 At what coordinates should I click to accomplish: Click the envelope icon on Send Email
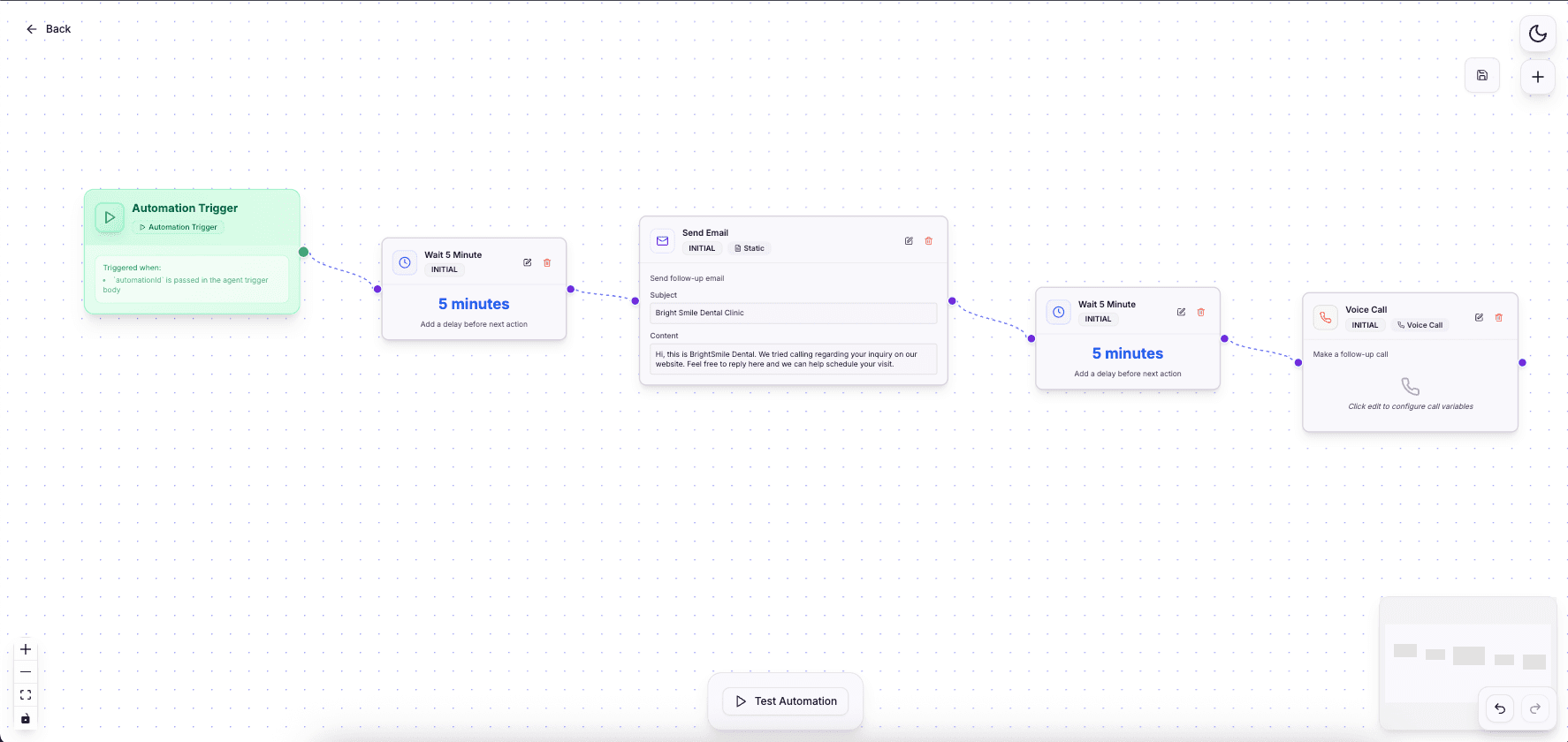tap(662, 240)
